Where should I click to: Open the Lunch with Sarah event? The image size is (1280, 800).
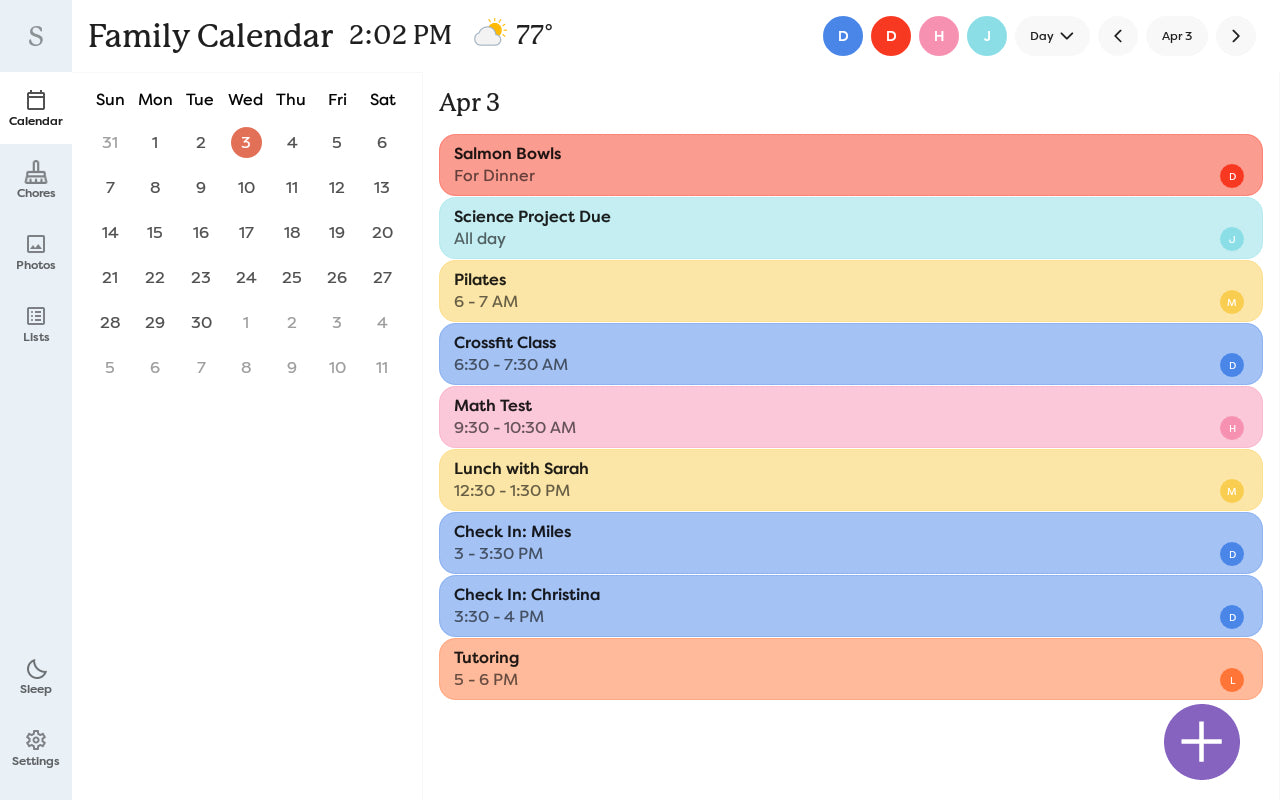point(850,480)
